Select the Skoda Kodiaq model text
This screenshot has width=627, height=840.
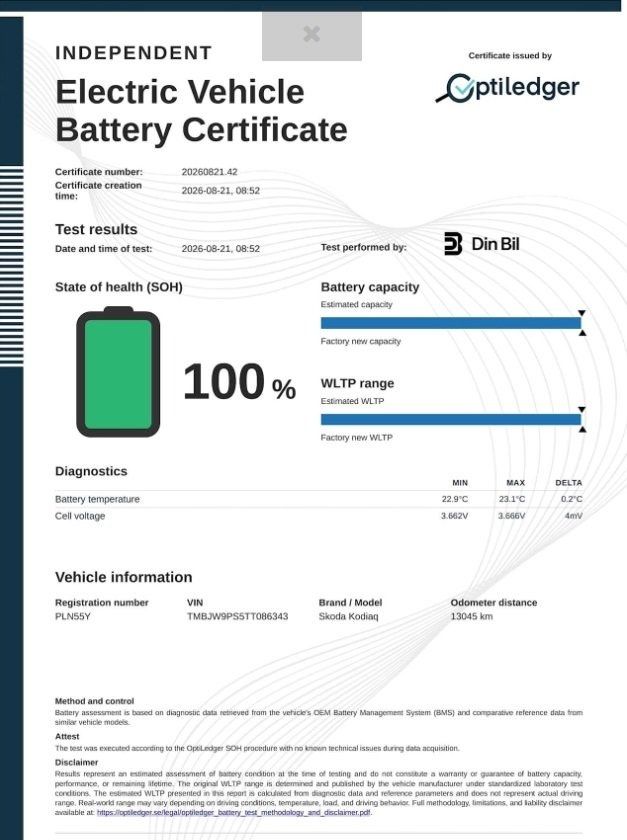[x=348, y=616]
